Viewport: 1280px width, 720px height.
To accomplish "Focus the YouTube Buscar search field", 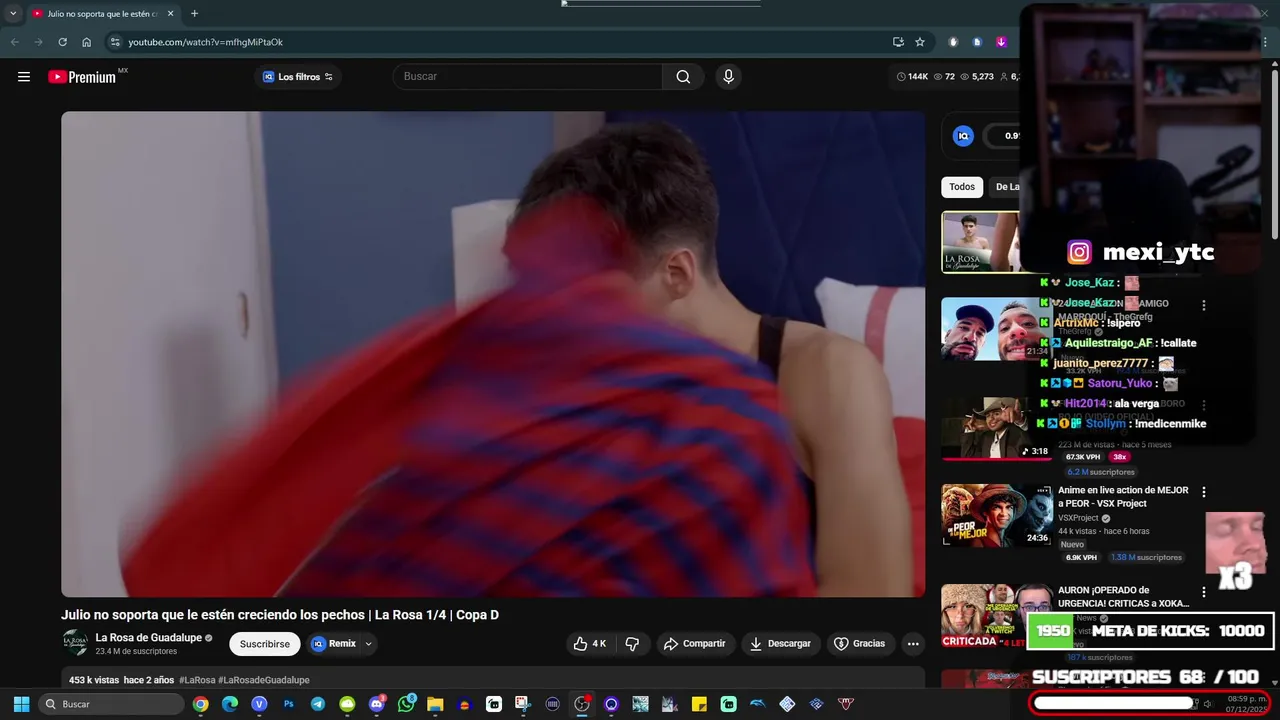I will click(x=527, y=77).
